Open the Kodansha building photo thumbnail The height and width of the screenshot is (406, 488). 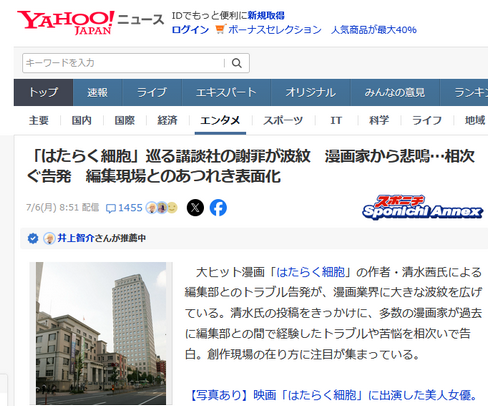point(101,333)
